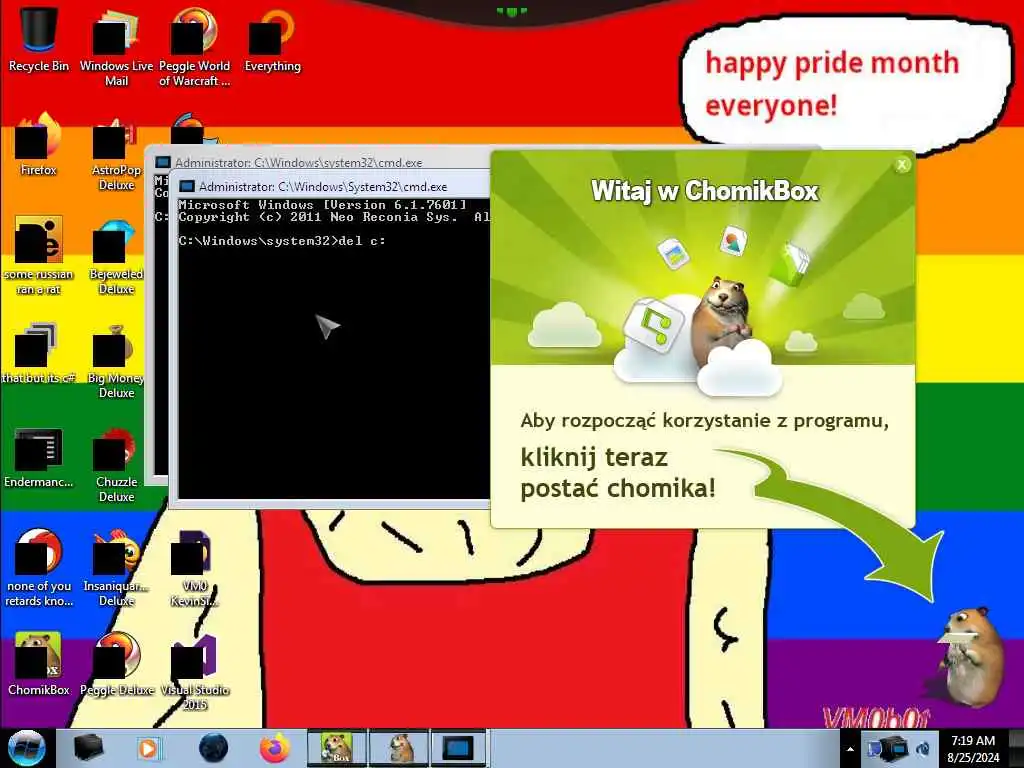Switch to the hamster taskbar button
This screenshot has width=1024, height=768.
[400, 748]
